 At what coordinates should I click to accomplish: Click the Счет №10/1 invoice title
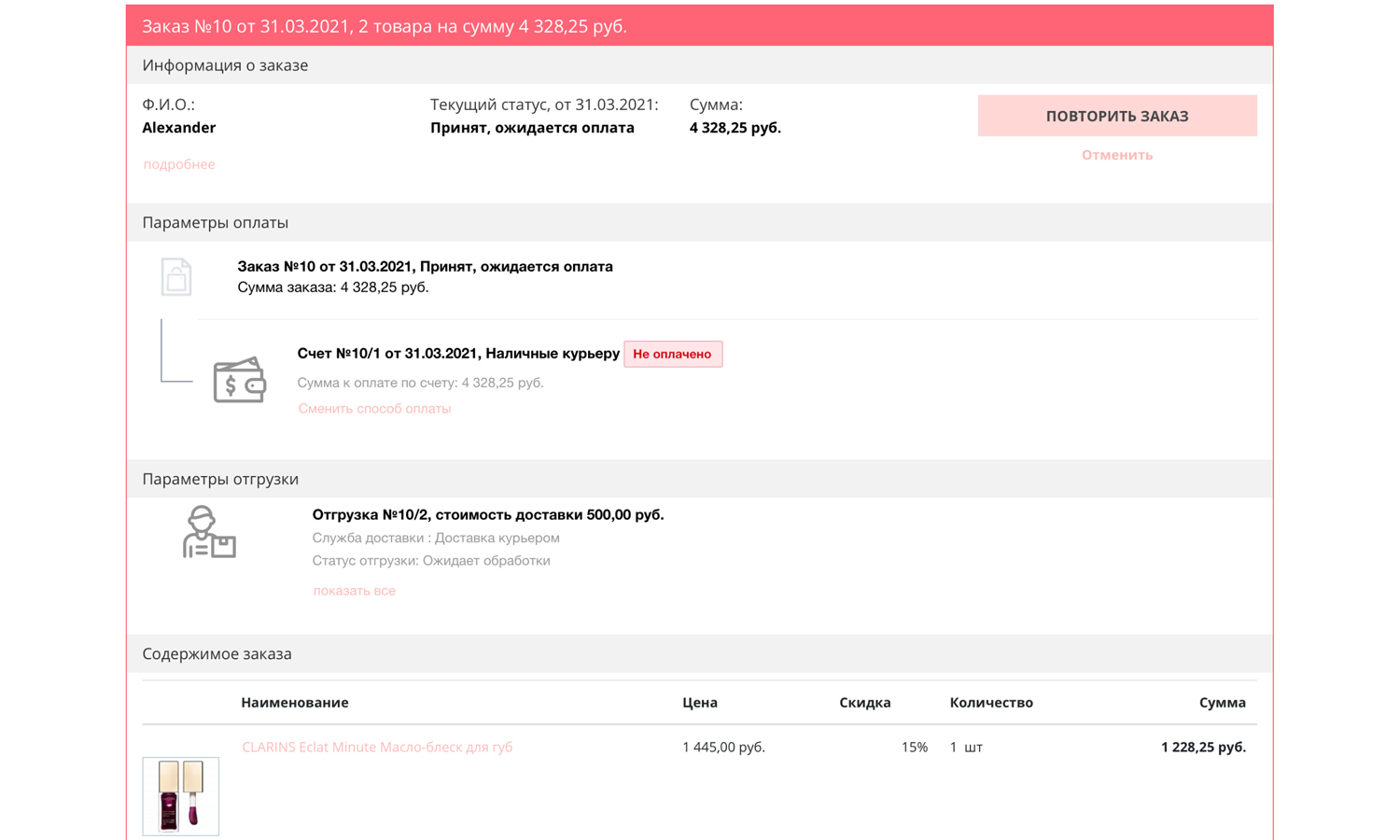457,354
